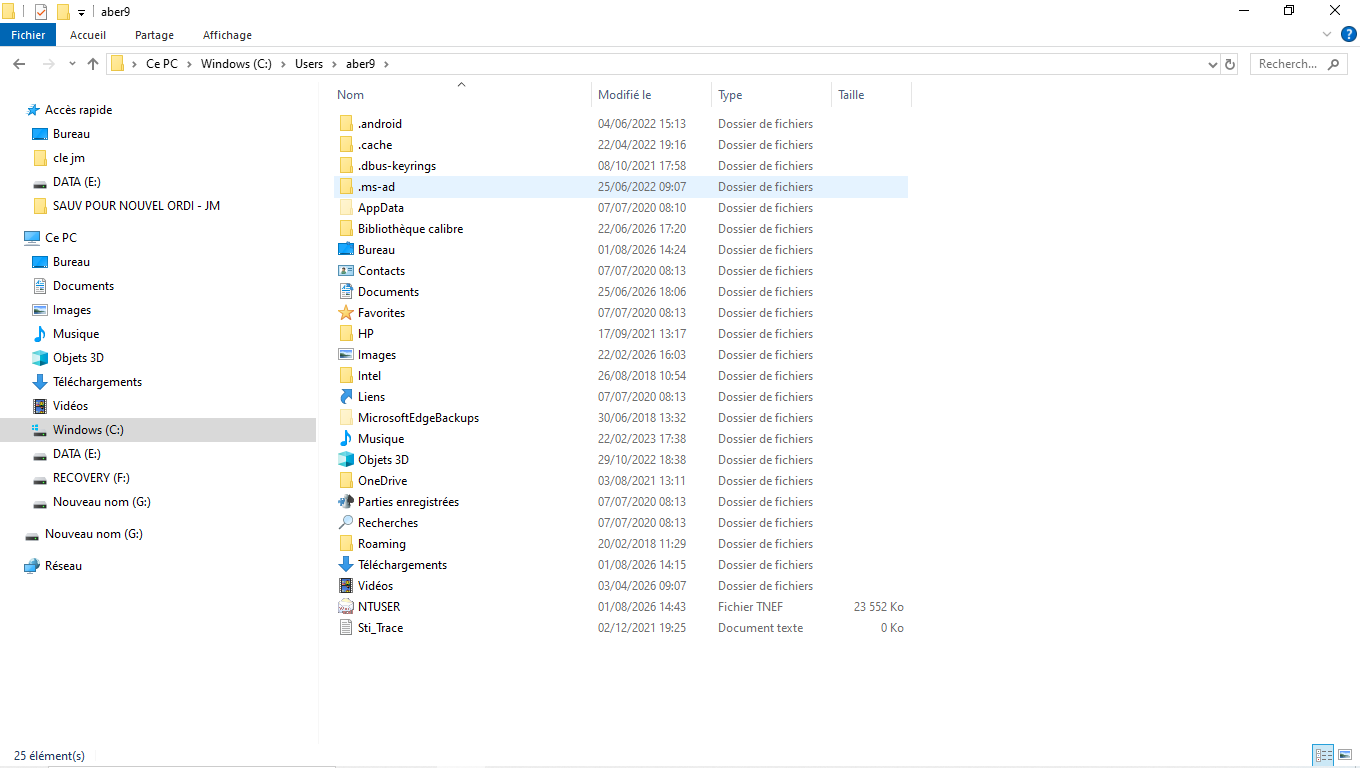The width and height of the screenshot is (1360, 768).
Task: Click the Up one level arrow
Action: click(93, 64)
